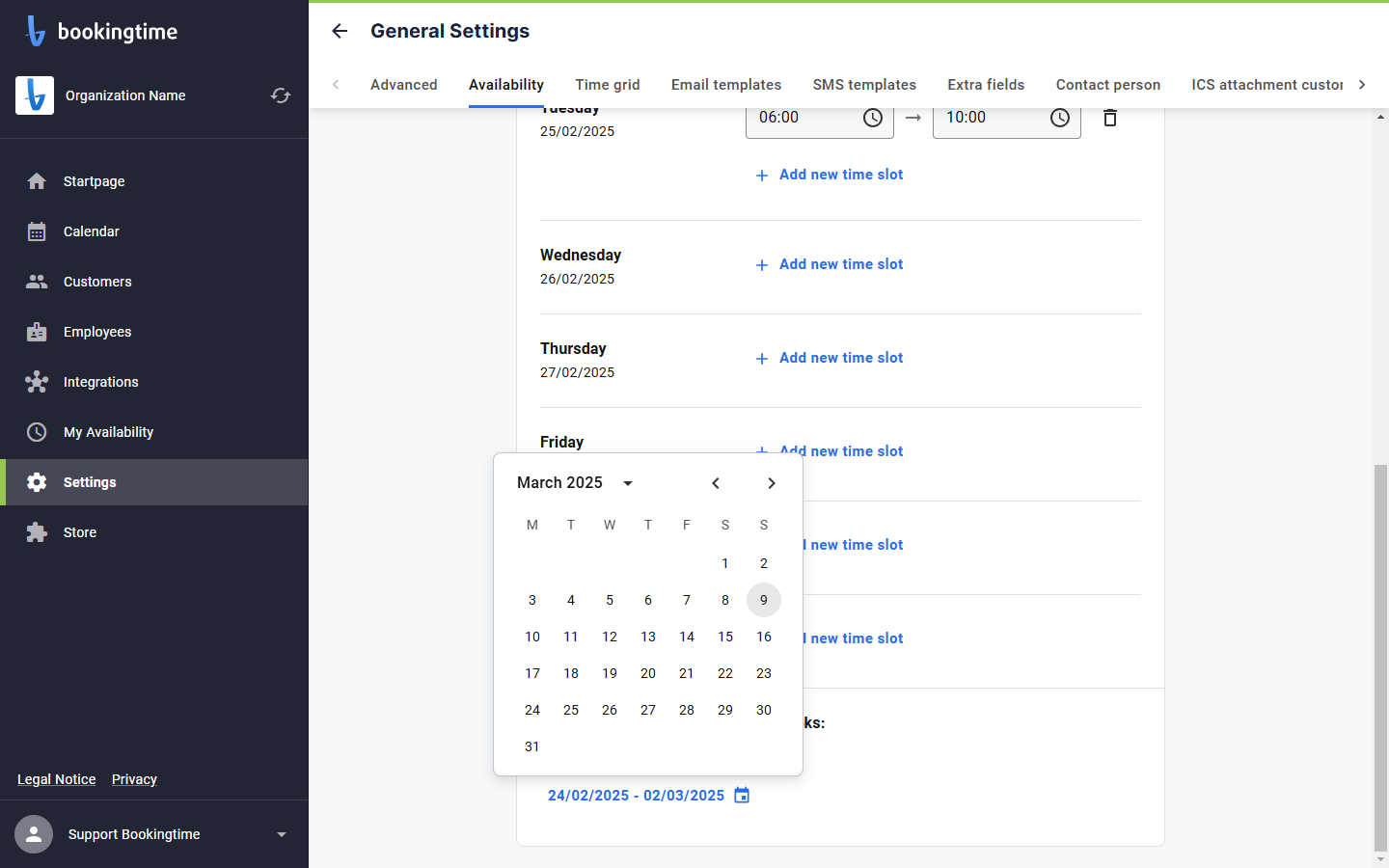Click the page vertical scrollbar thumb
The image size is (1389, 868).
click(1380, 656)
